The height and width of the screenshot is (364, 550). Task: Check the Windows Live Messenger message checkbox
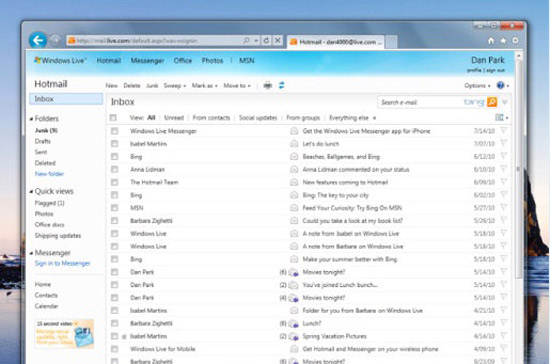114,131
